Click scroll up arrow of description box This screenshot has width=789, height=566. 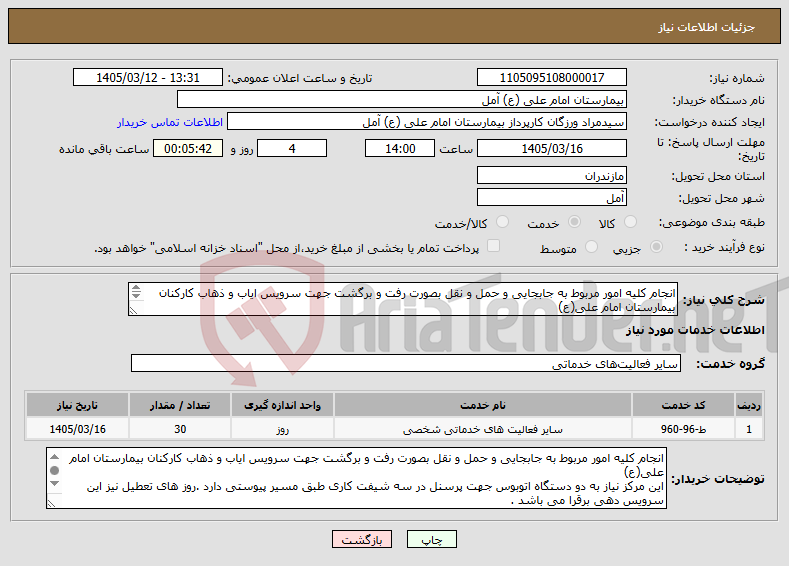click(x=136, y=288)
